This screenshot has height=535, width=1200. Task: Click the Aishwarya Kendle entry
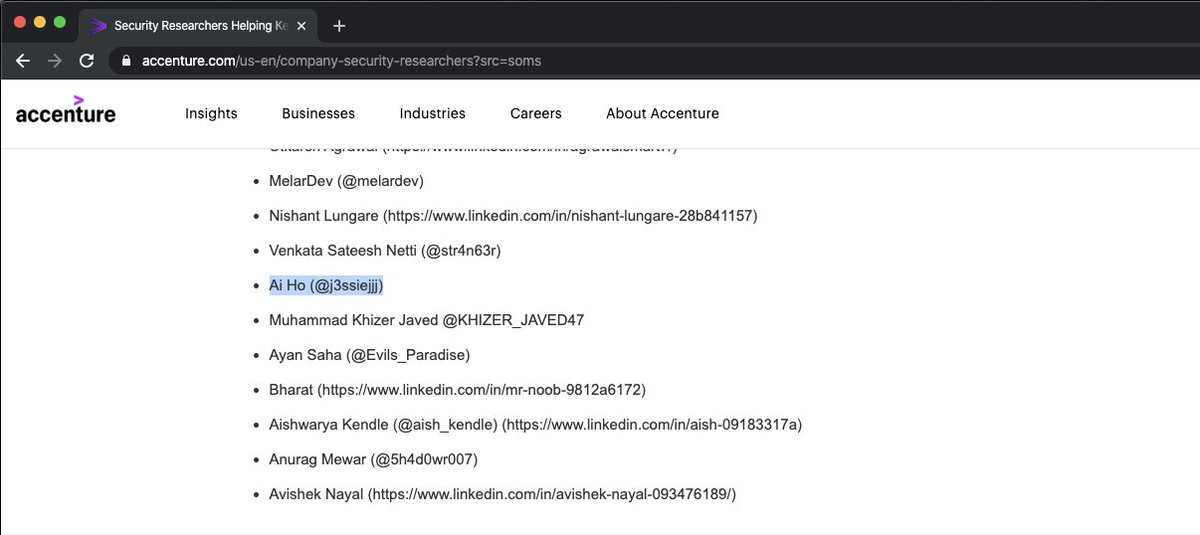(535, 425)
